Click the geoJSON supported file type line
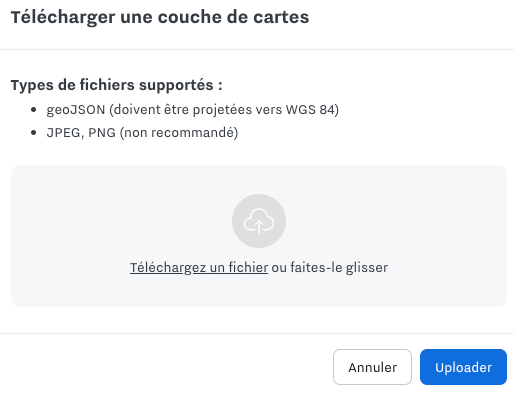514x393 pixels. [x=193, y=110]
